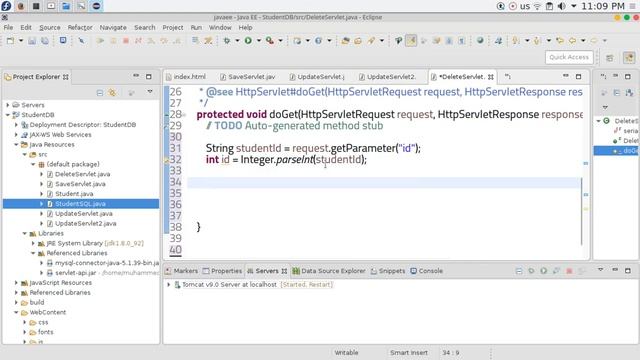Switch to the UpdateServlet2 editor tab
The image size is (640, 360).
(x=387, y=77)
